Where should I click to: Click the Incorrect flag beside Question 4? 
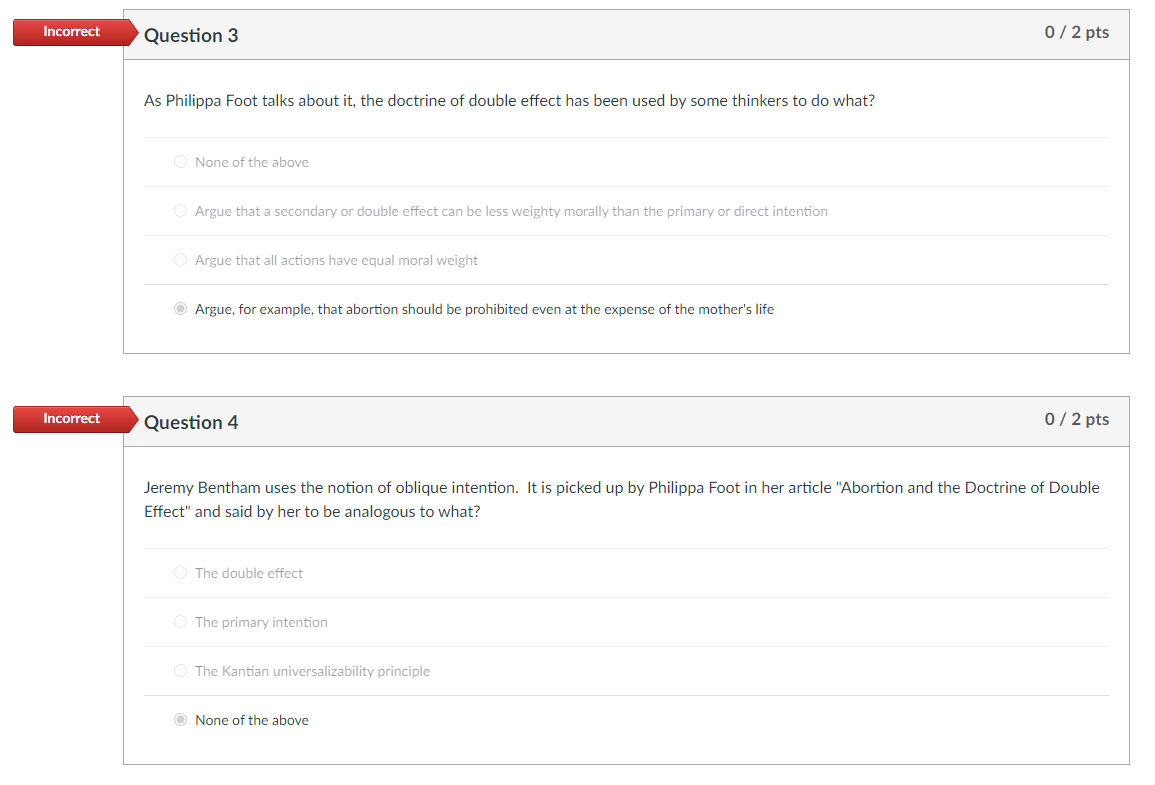(x=75, y=419)
